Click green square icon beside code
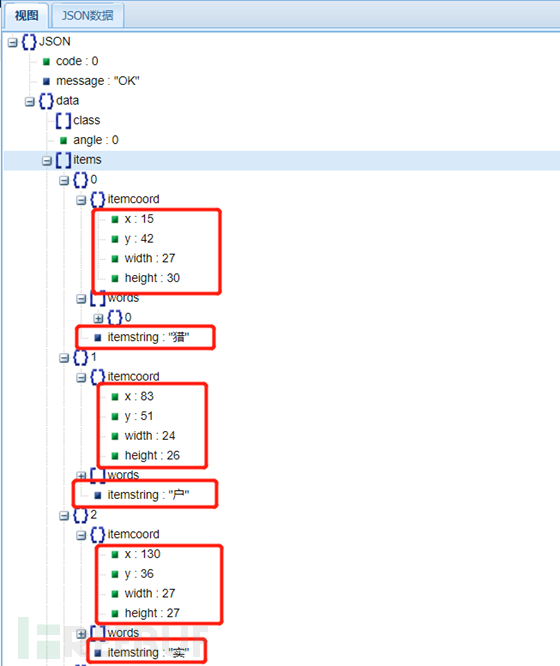Image resolution: width=560 pixels, height=666 pixels. click(x=47, y=62)
